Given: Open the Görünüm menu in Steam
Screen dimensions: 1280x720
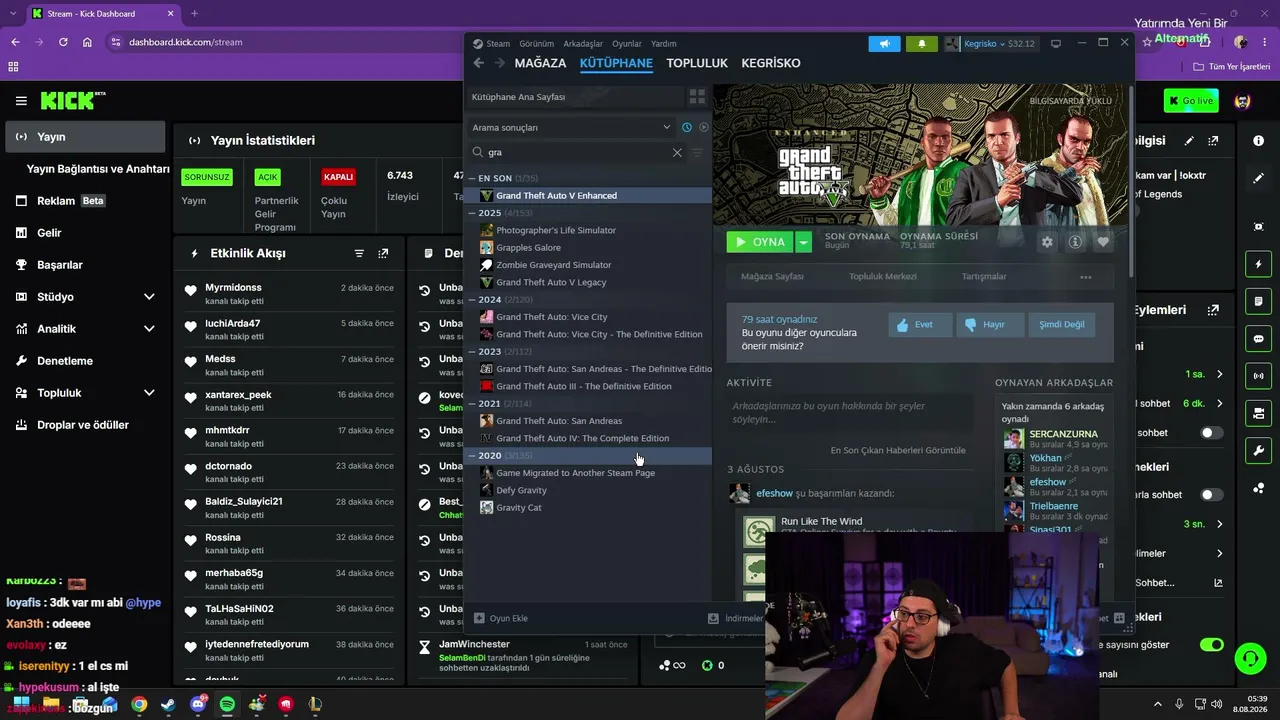Looking at the screenshot, I should tap(536, 44).
